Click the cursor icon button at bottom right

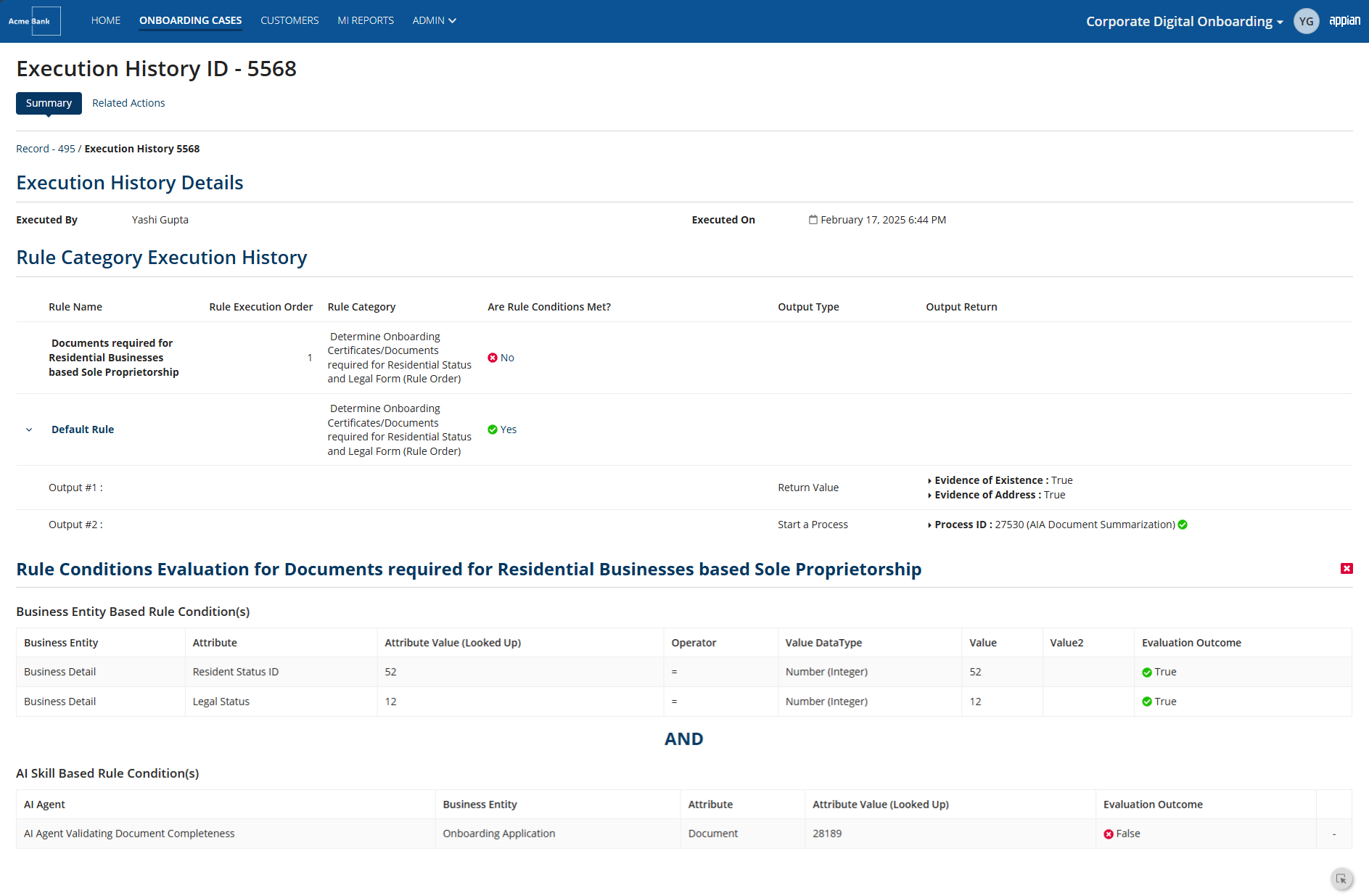(1341, 879)
